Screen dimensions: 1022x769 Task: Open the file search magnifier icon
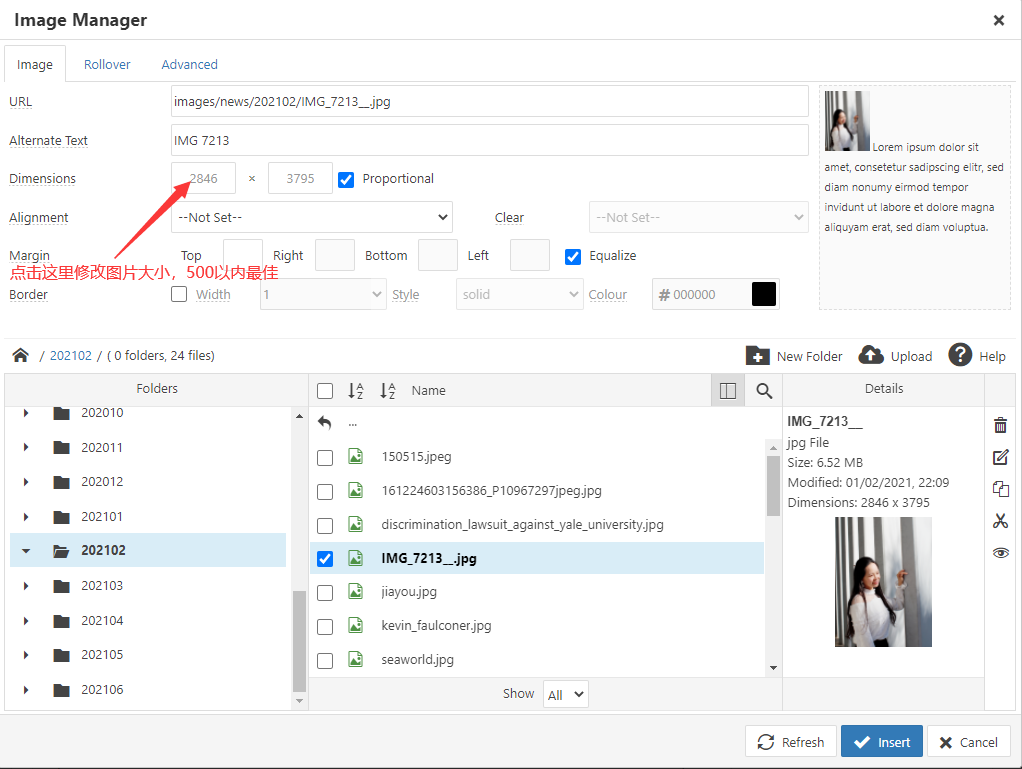point(764,391)
